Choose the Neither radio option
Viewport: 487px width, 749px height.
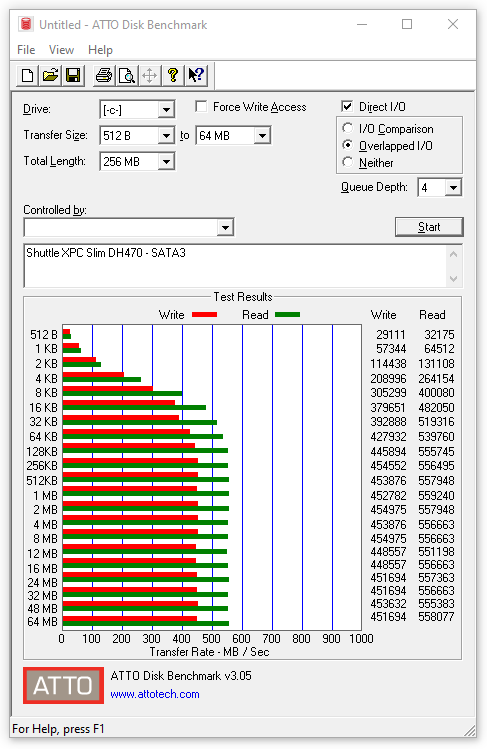click(x=348, y=162)
